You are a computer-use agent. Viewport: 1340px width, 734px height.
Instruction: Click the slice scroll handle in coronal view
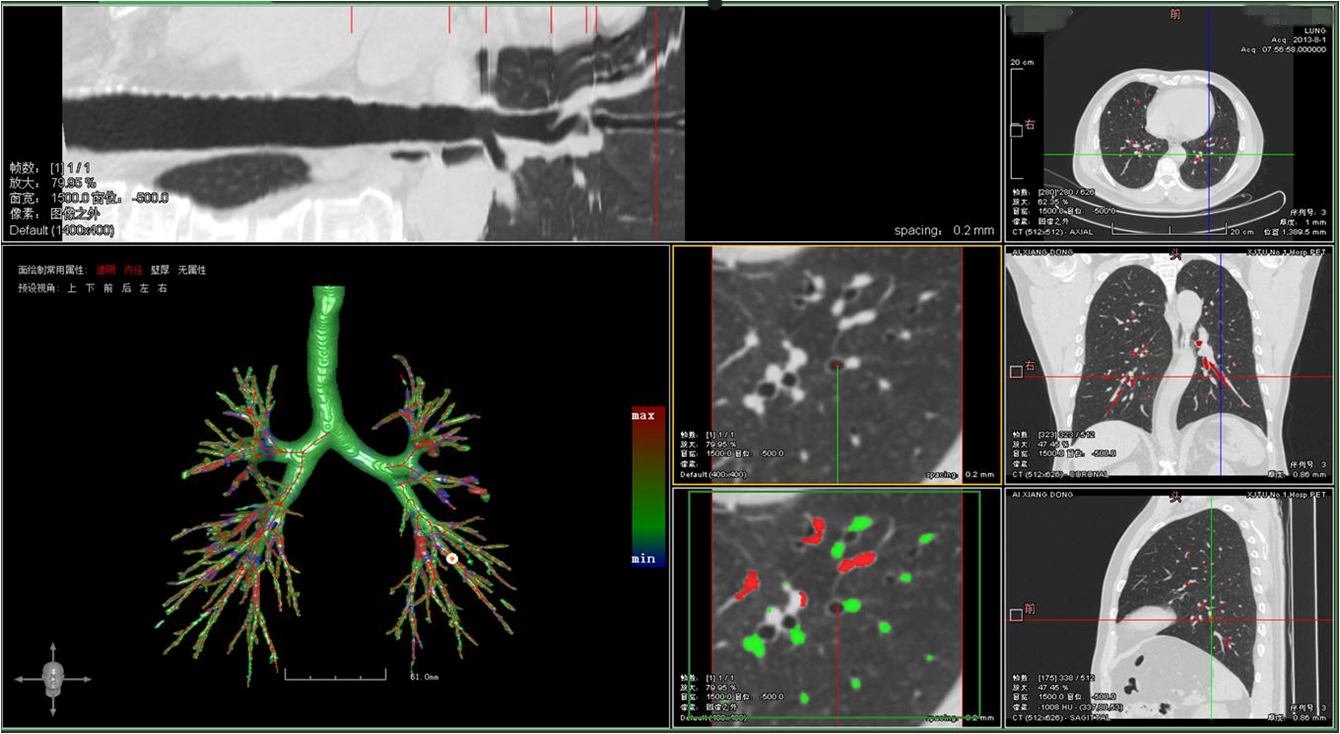pos(1016,372)
